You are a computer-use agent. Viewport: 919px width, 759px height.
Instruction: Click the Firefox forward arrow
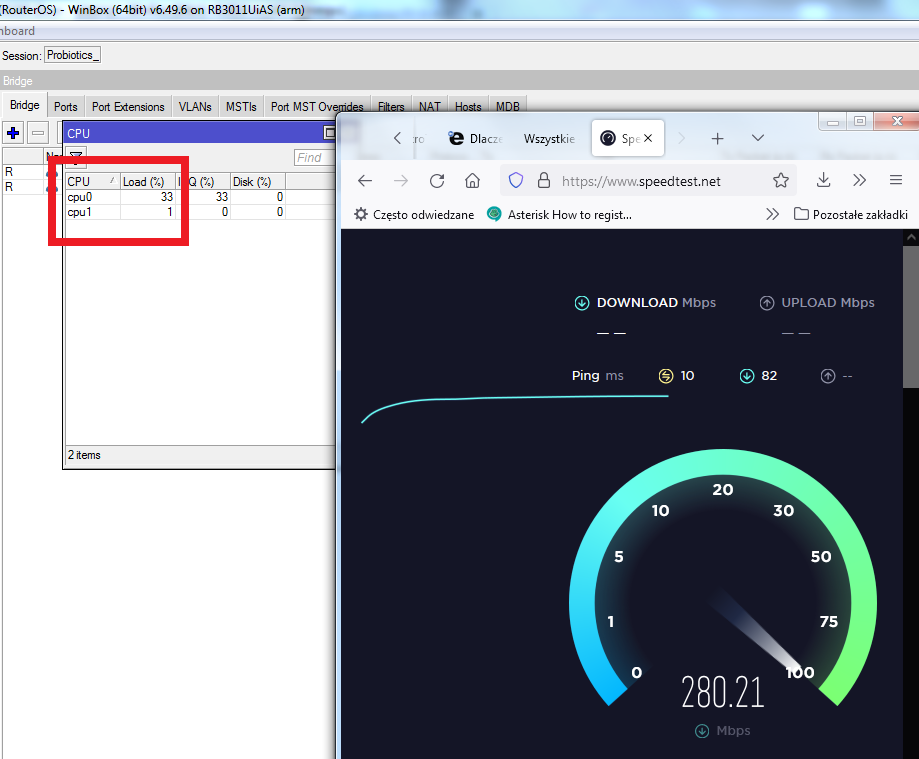tap(401, 181)
